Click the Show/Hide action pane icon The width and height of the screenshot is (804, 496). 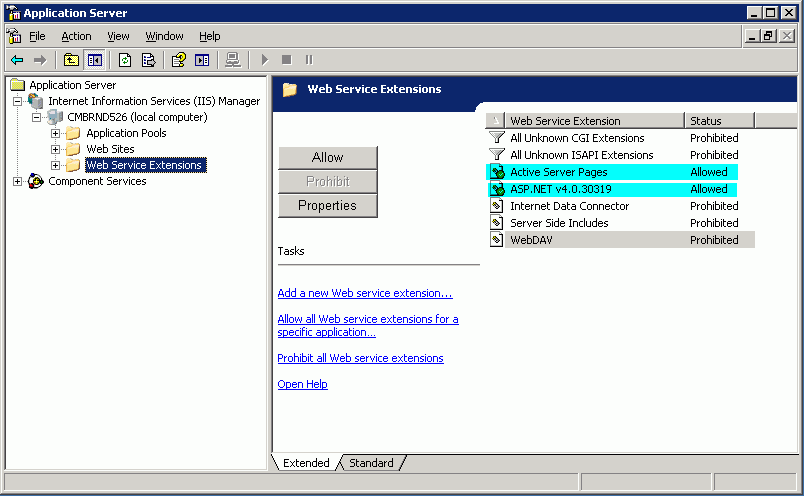[x=202, y=61]
